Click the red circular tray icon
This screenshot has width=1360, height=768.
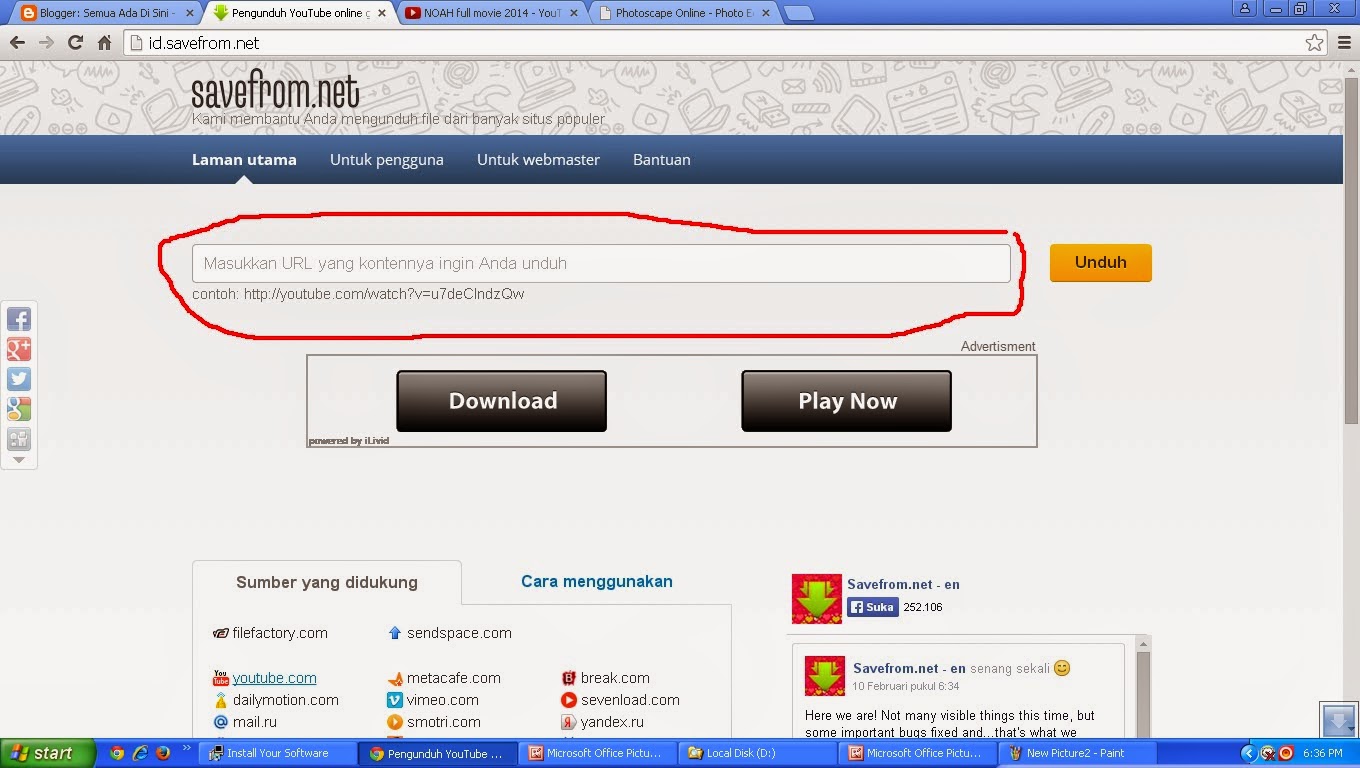tap(1286, 753)
